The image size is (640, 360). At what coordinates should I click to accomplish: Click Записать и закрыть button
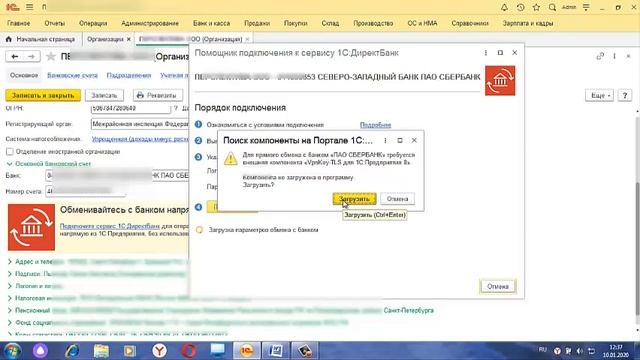click(43, 96)
